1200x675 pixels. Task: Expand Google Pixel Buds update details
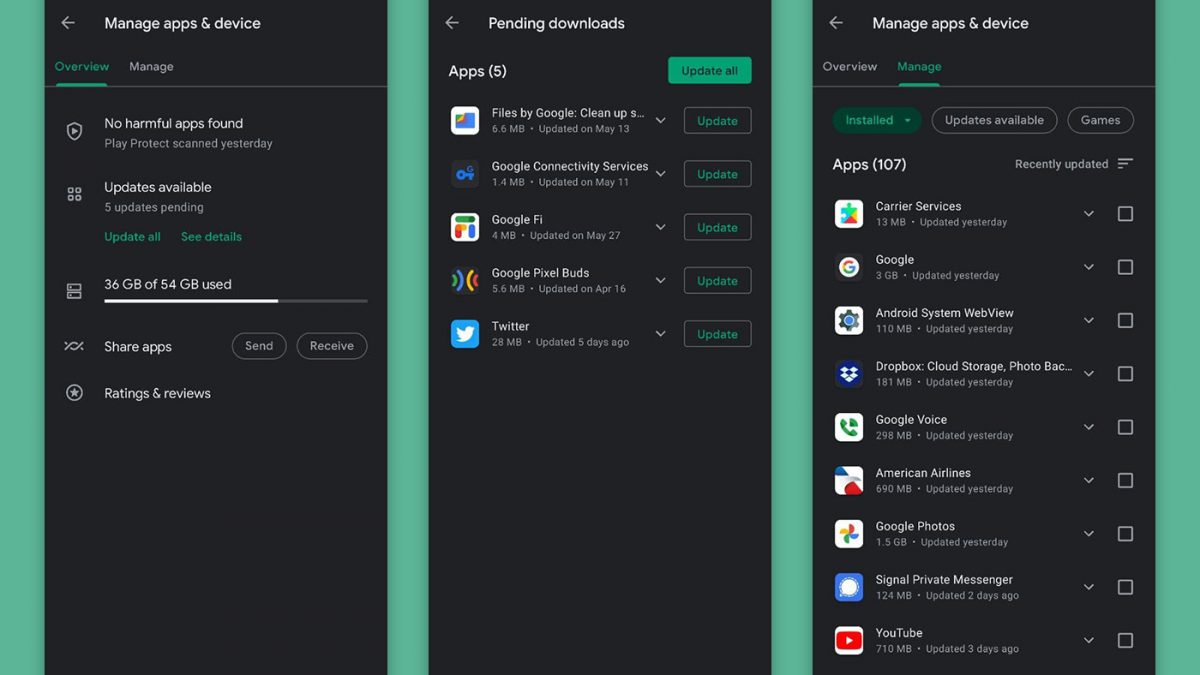[x=660, y=281]
